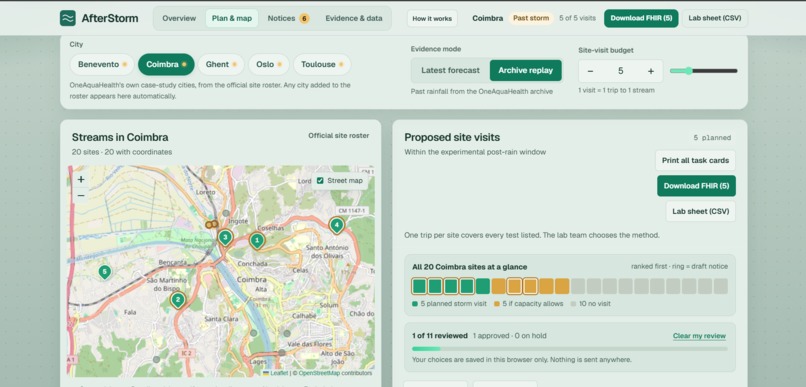Open the Evidence & data tab

[x=354, y=19]
